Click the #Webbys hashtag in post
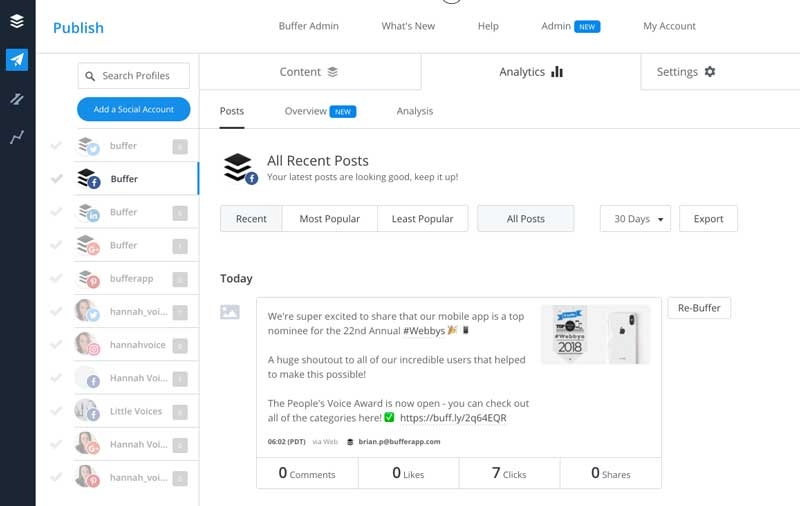 pos(424,331)
